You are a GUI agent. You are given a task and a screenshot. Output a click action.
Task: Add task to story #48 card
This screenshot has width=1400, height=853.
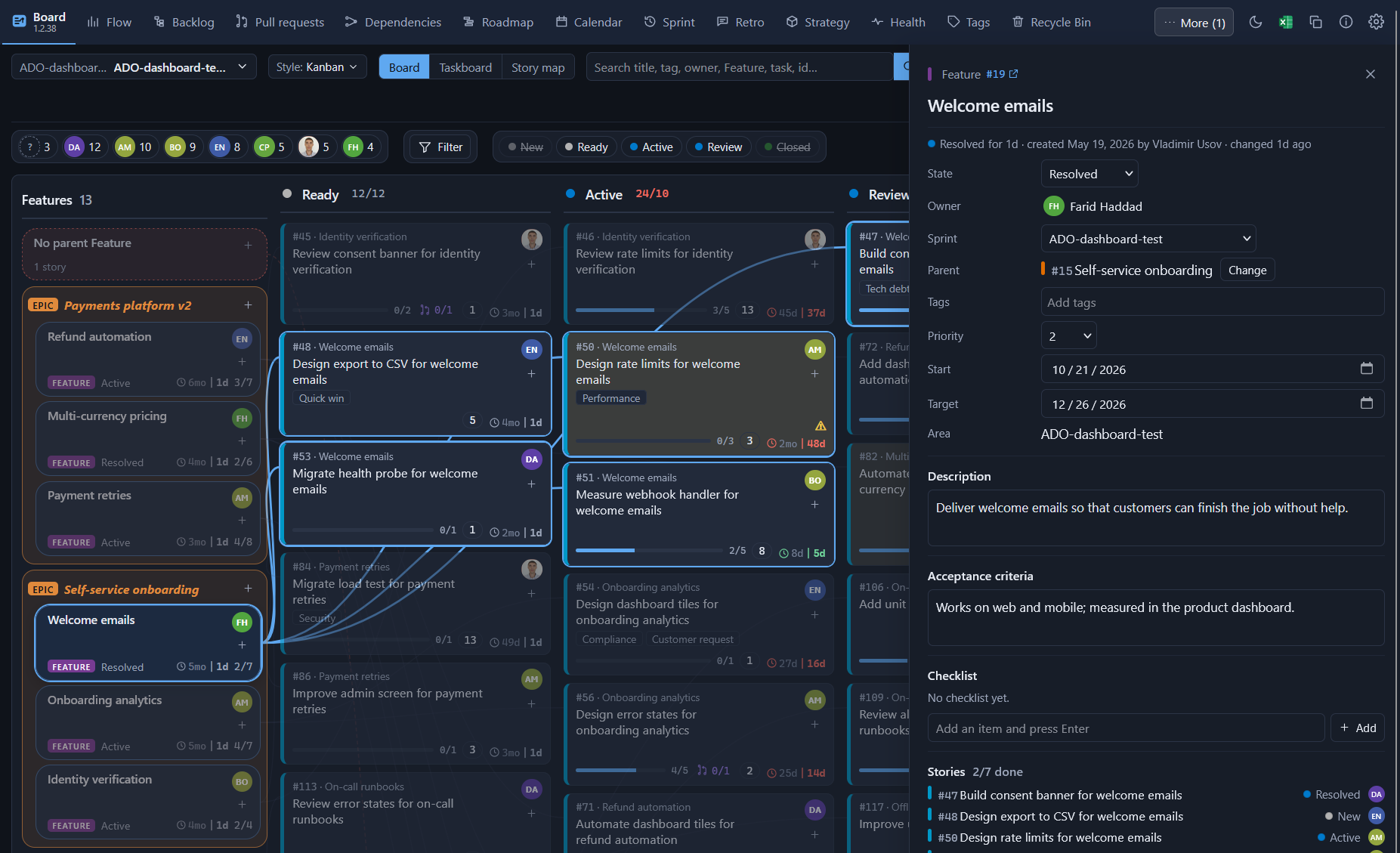click(531, 374)
